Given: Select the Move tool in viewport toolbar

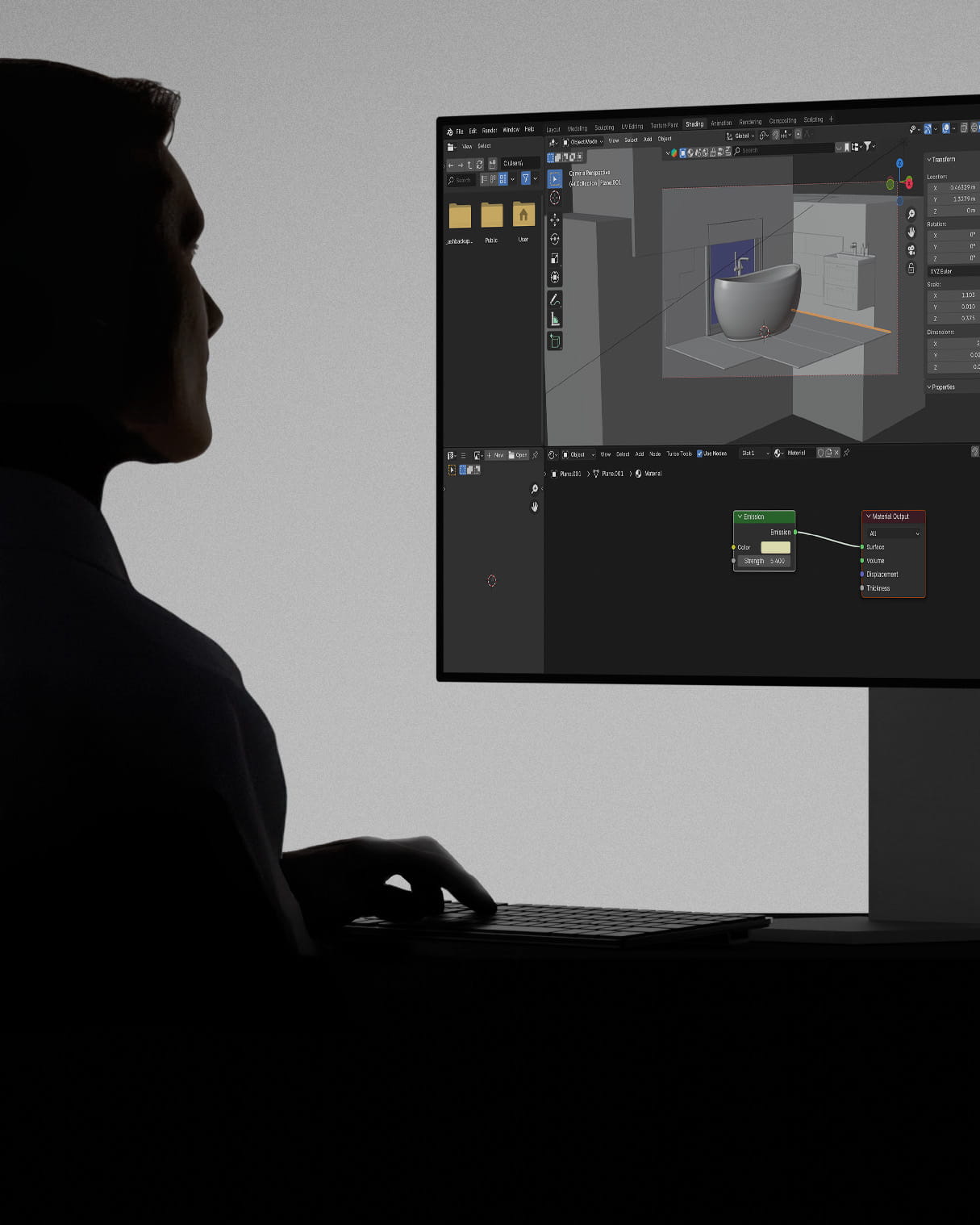Looking at the screenshot, I should pos(555,219).
